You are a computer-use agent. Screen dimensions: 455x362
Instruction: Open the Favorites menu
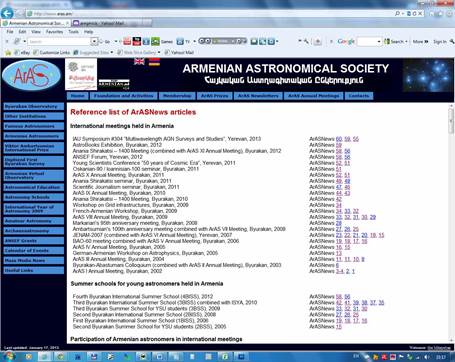54,32
